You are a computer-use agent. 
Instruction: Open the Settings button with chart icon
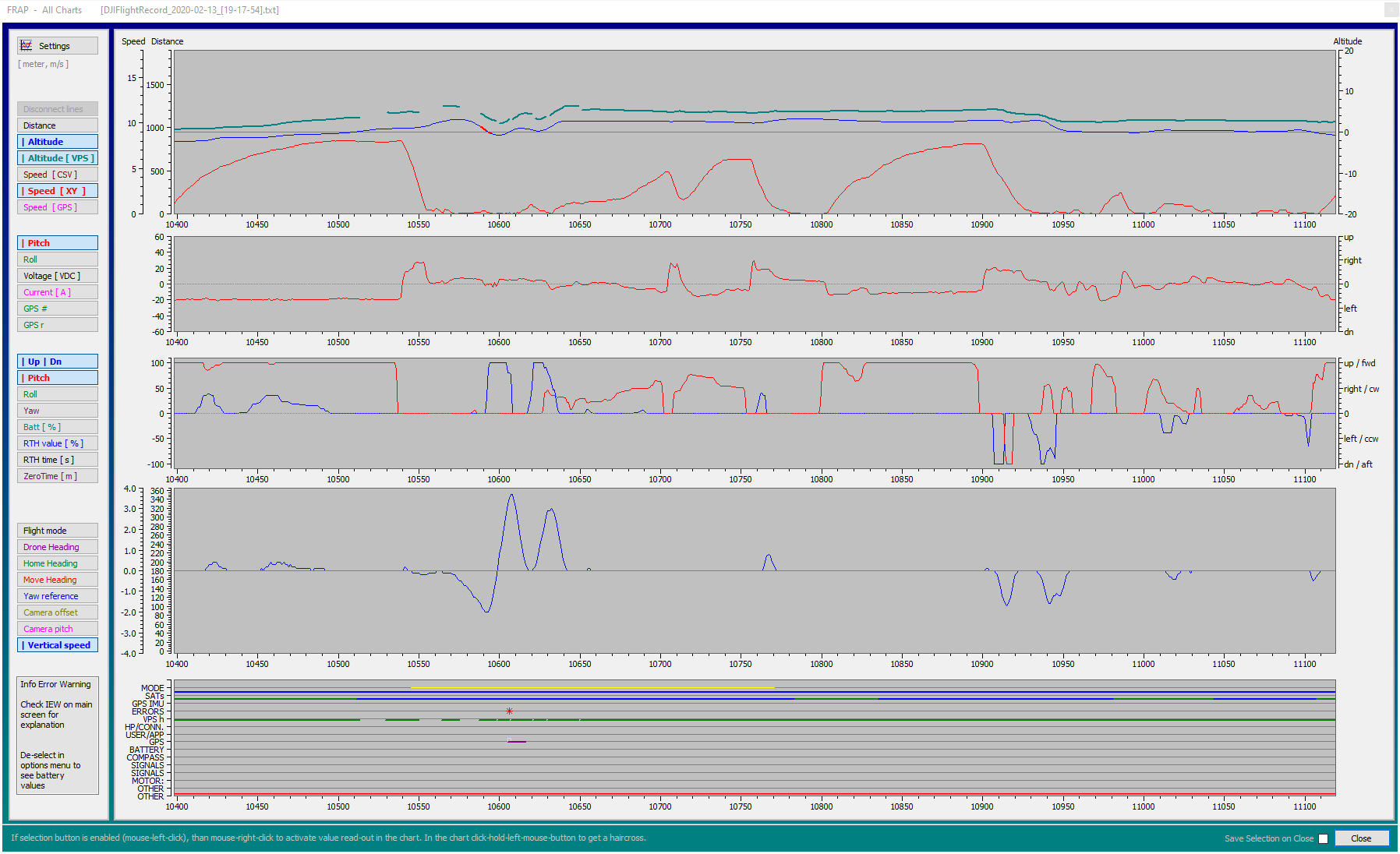58,46
